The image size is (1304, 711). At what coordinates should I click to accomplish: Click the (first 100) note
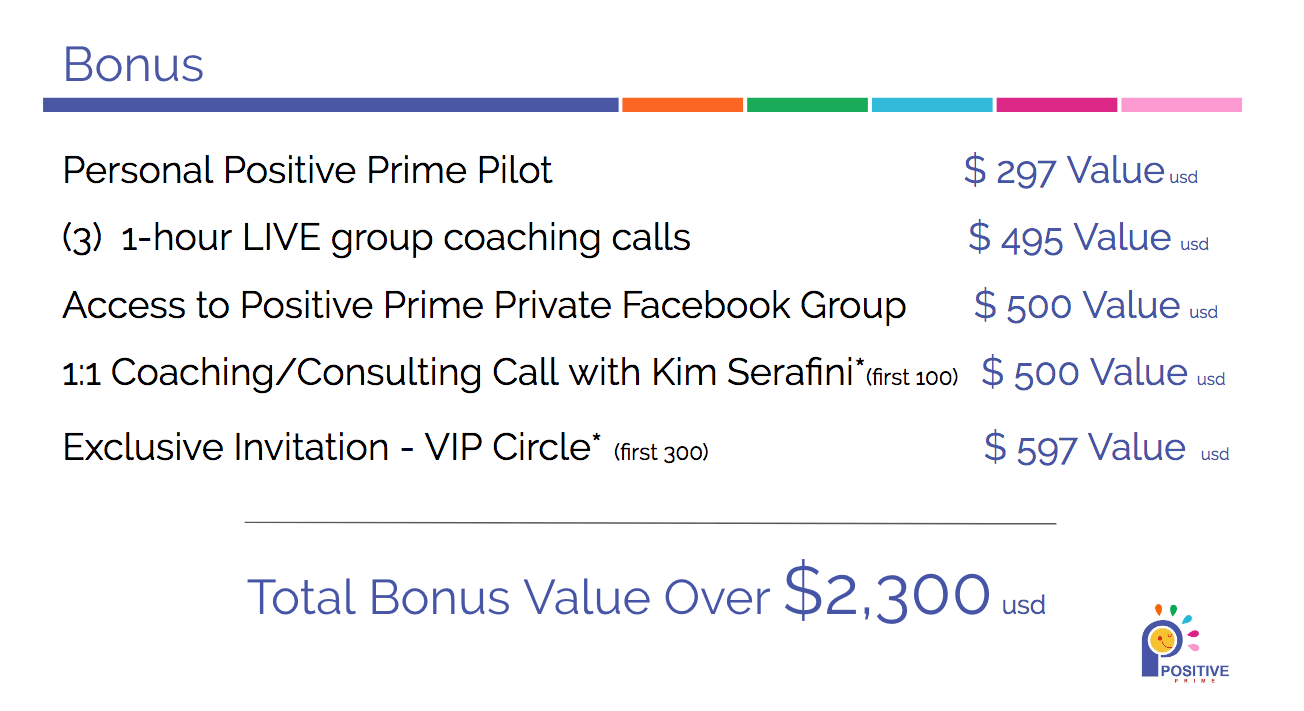(x=912, y=378)
